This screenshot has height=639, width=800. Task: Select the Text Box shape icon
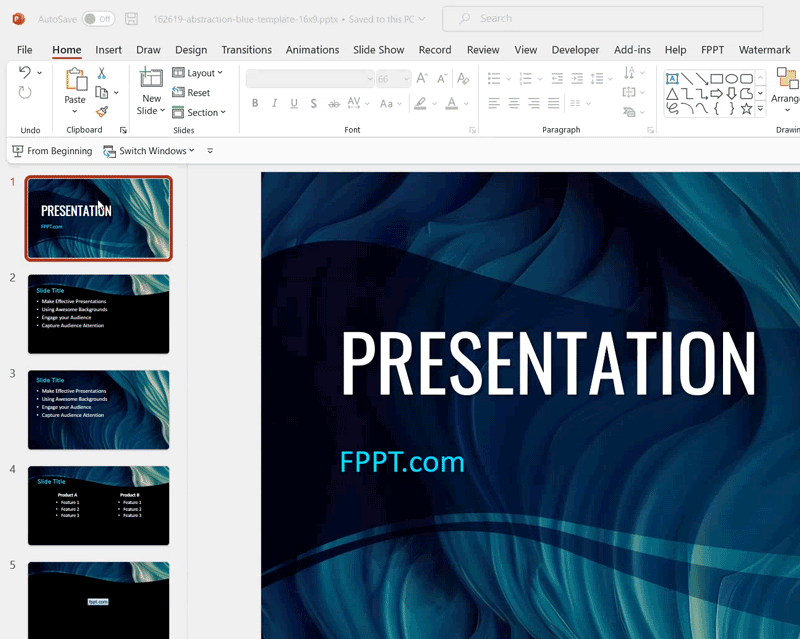click(x=672, y=78)
